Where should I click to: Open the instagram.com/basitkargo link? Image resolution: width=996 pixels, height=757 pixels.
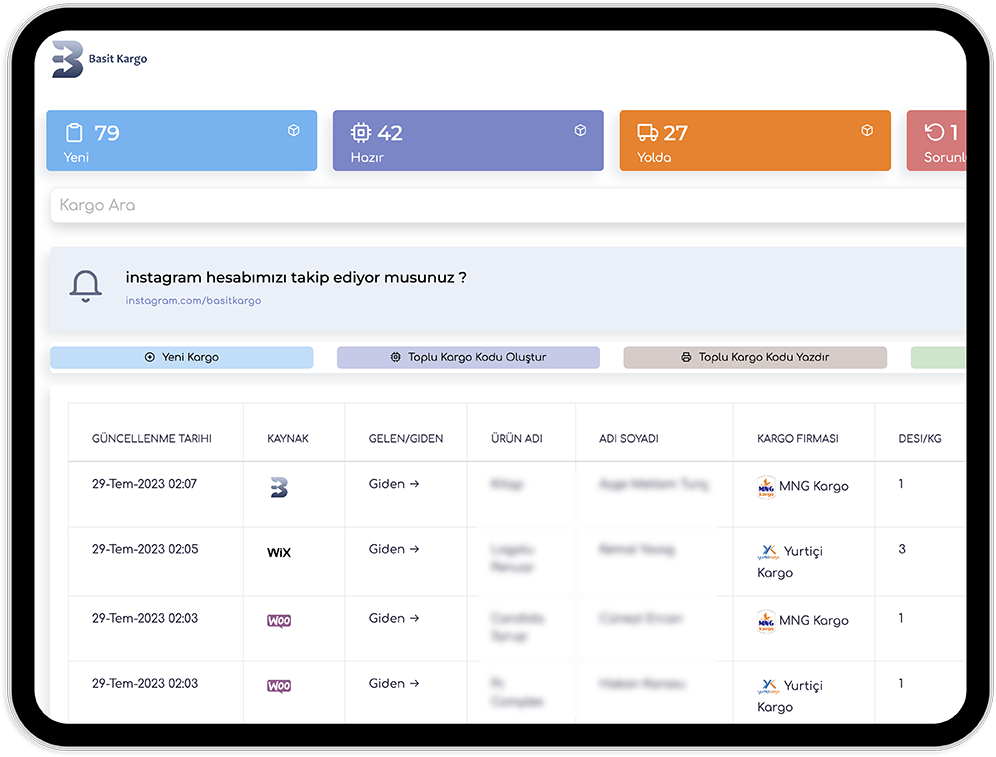(193, 301)
